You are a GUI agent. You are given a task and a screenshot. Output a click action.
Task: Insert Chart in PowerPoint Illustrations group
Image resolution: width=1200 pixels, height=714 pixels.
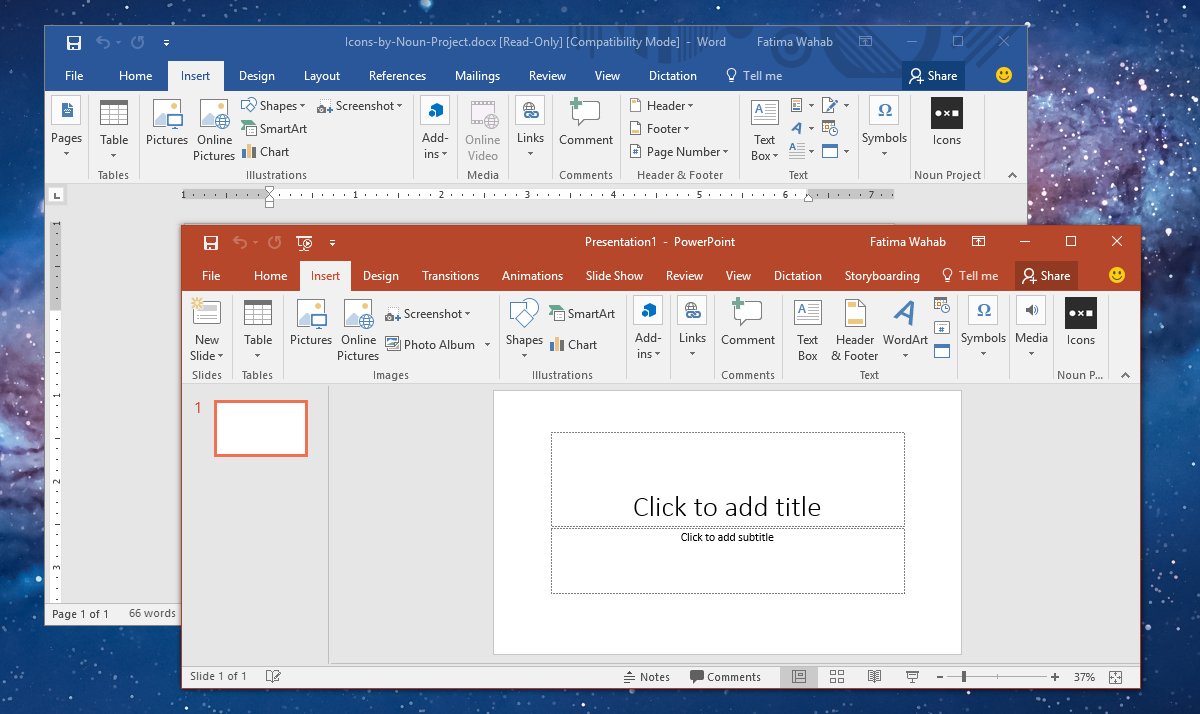click(573, 345)
